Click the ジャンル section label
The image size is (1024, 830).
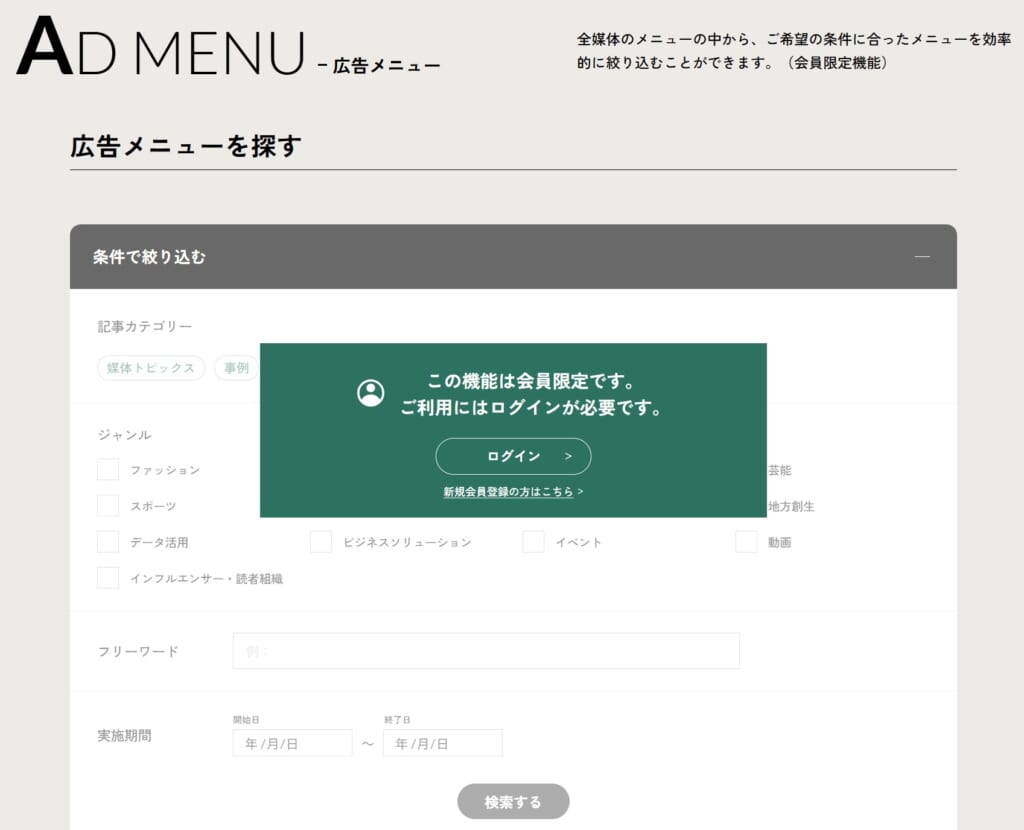coord(125,435)
